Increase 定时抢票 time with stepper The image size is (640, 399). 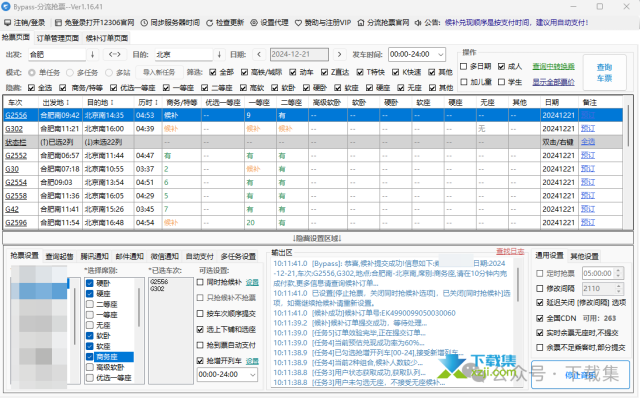click(618, 271)
